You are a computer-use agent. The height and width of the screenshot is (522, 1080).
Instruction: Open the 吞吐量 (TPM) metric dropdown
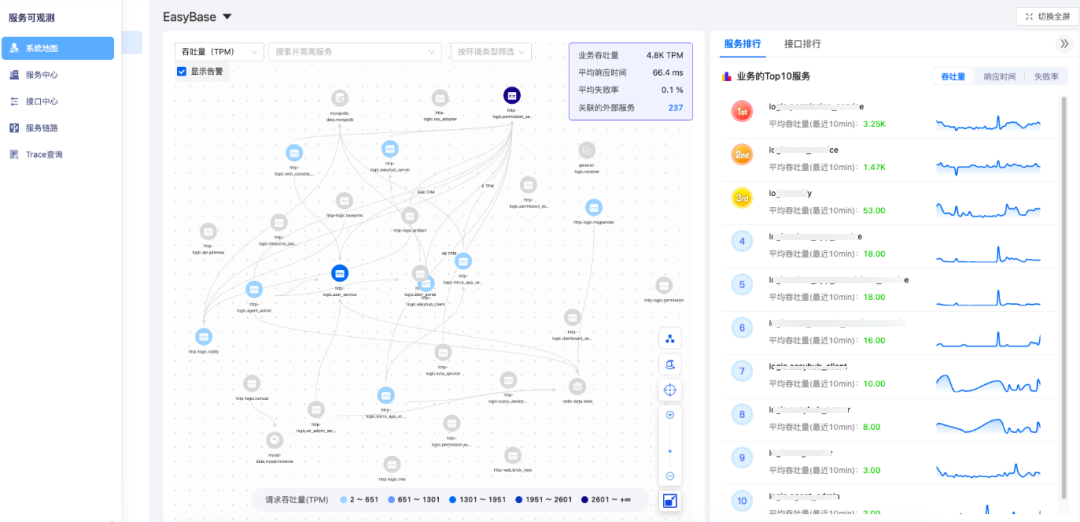click(x=220, y=52)
